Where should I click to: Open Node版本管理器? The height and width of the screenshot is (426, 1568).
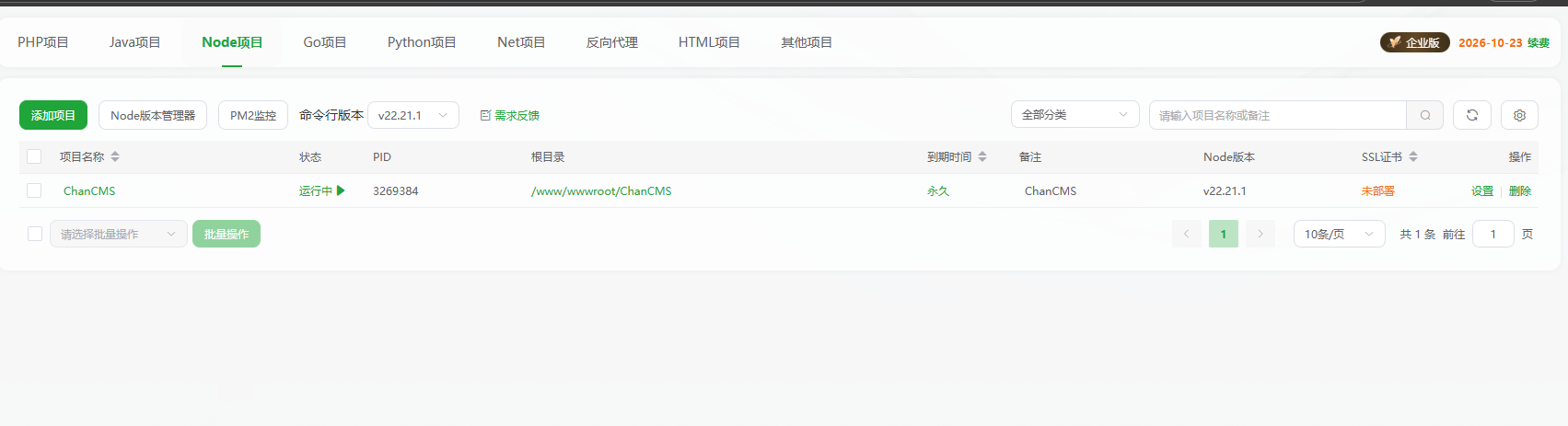coord(153,115)
